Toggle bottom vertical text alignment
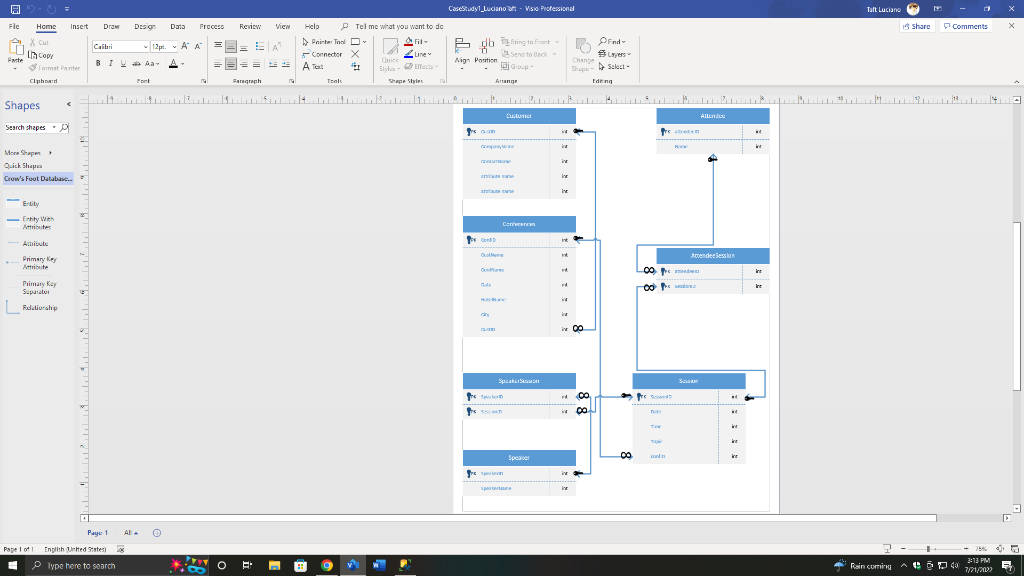The width and height of the screenshot is (1024, 576). [244, 46]
